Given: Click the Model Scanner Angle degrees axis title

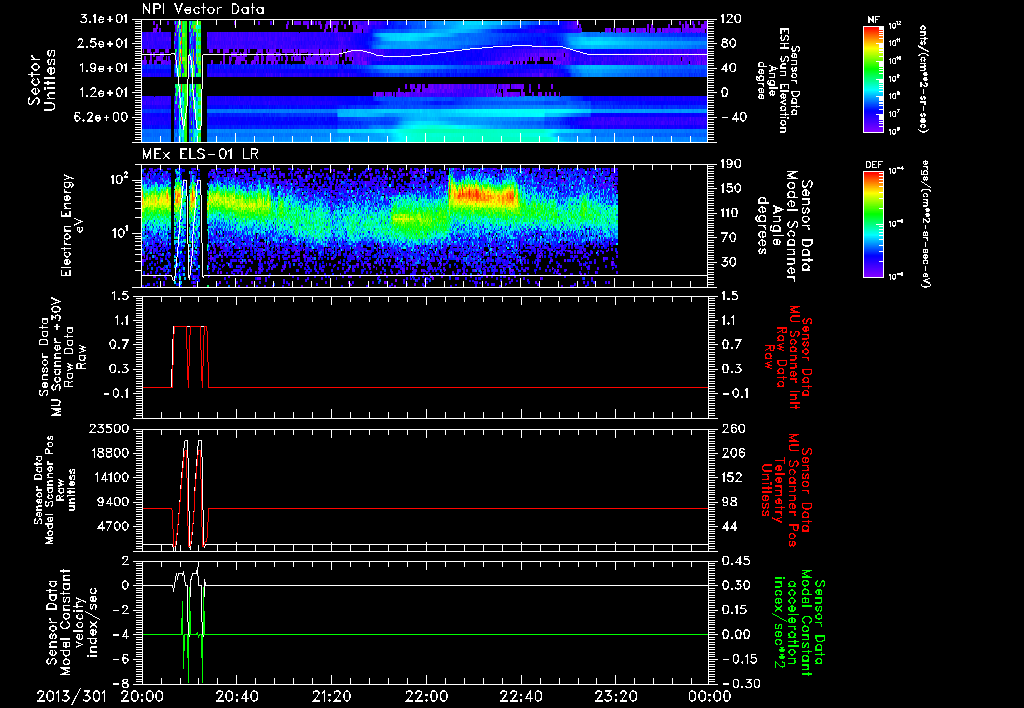Looking at the screenshot, I should click(784, 225).
